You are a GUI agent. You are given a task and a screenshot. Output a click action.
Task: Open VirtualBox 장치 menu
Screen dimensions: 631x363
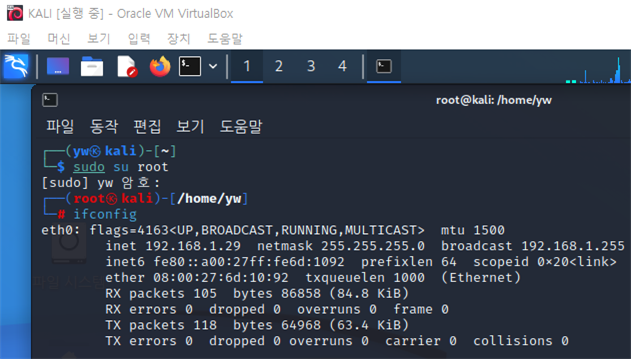[178, 39]
